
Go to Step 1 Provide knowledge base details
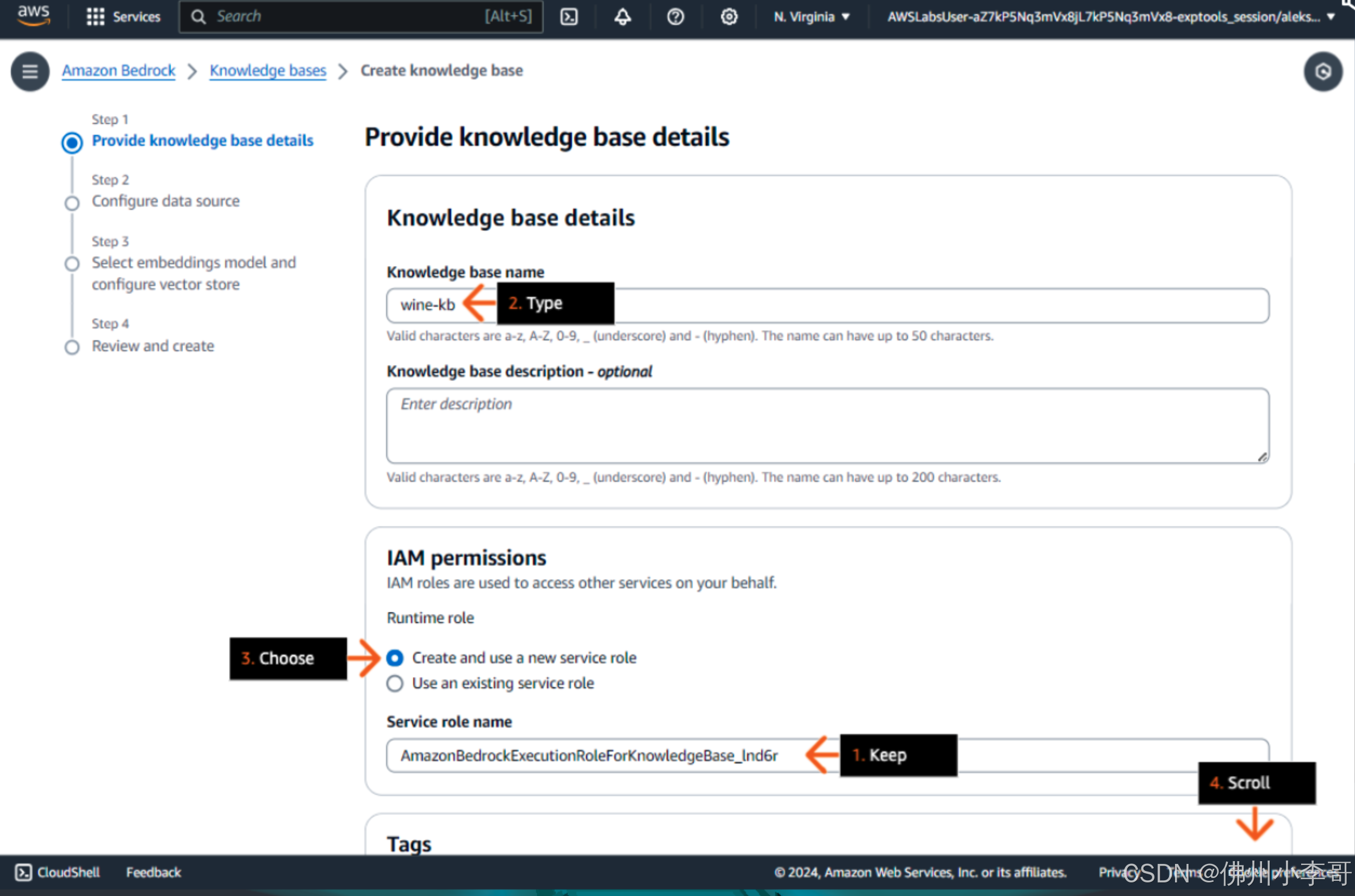202,141
